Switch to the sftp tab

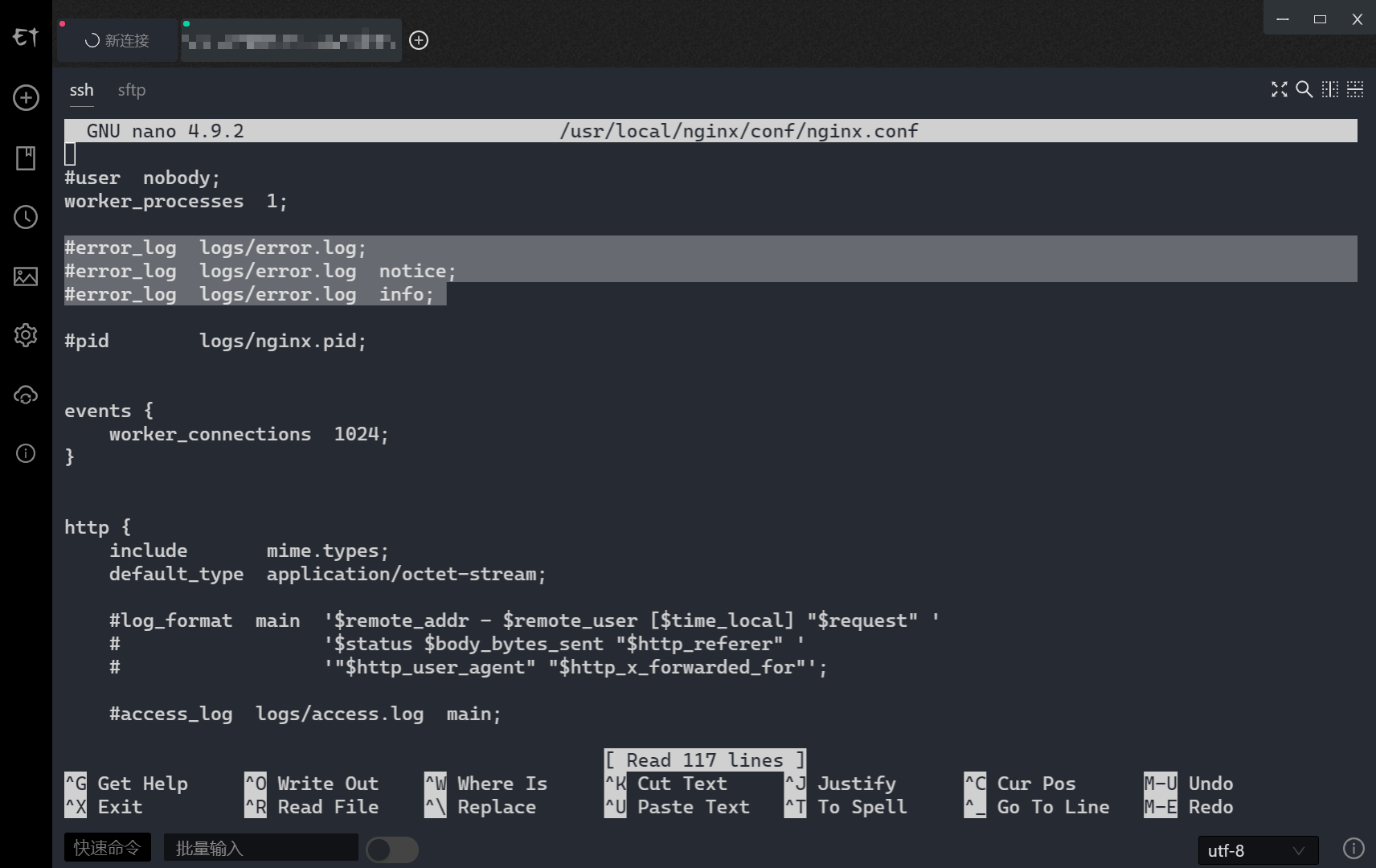132,90
